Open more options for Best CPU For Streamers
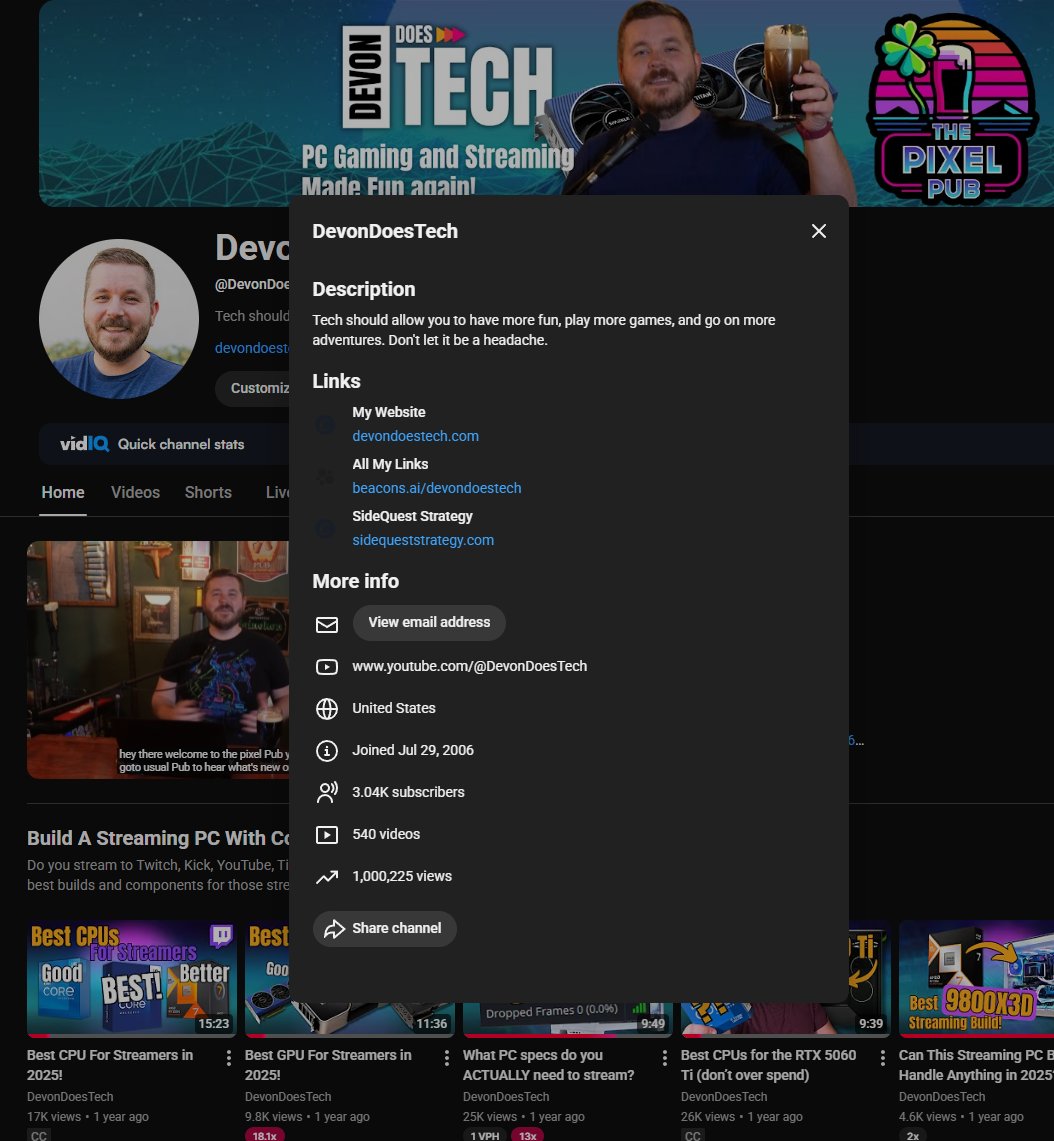This screenshot has height=1141, width=1054. click(x=229, y=1057)
